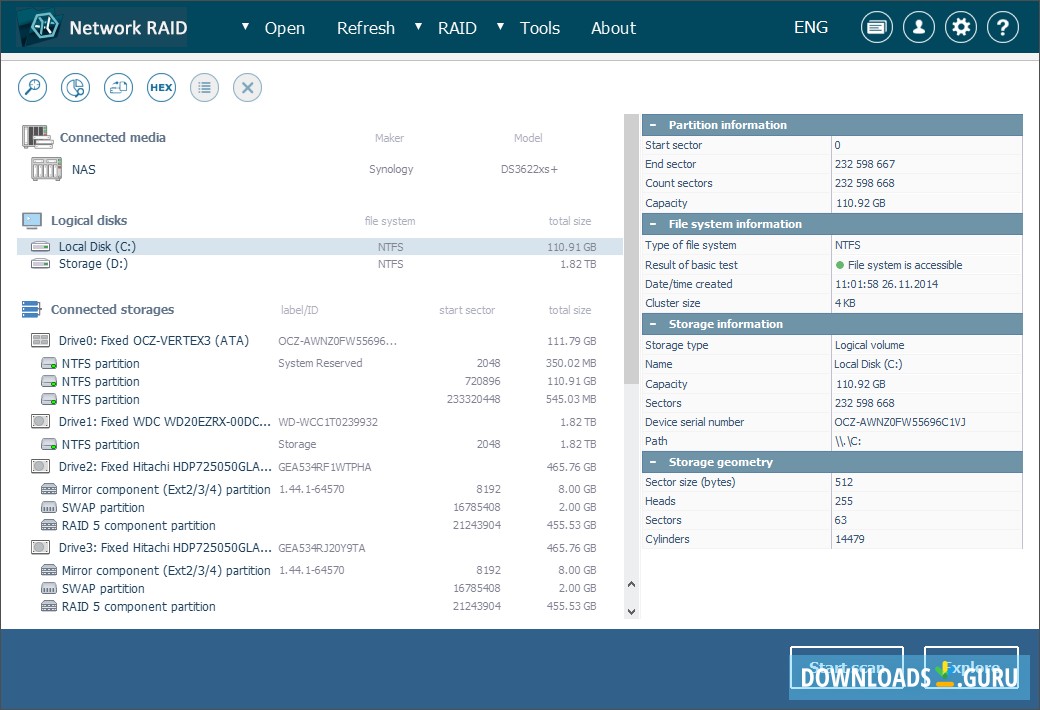Click the storage list scroll-down arrow
This screenshot has width=1040, height=710.
point(631,610)
